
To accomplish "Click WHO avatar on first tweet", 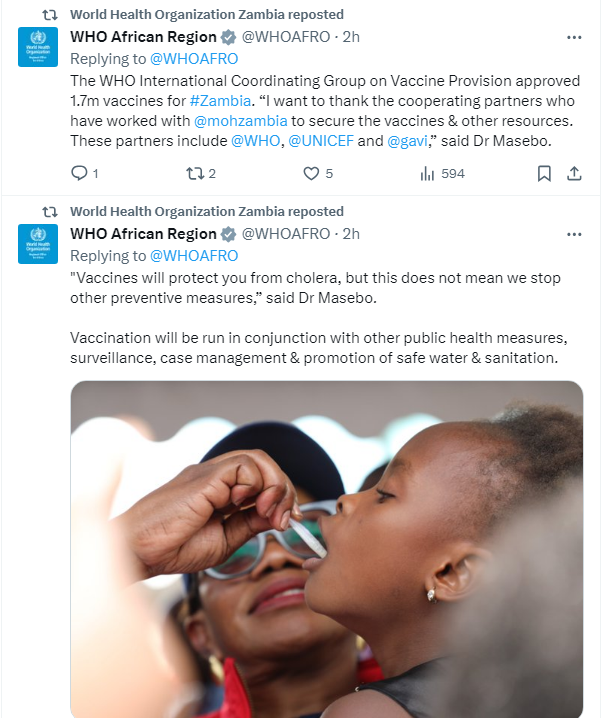I will pyautogui.click(x=38, y=48).
